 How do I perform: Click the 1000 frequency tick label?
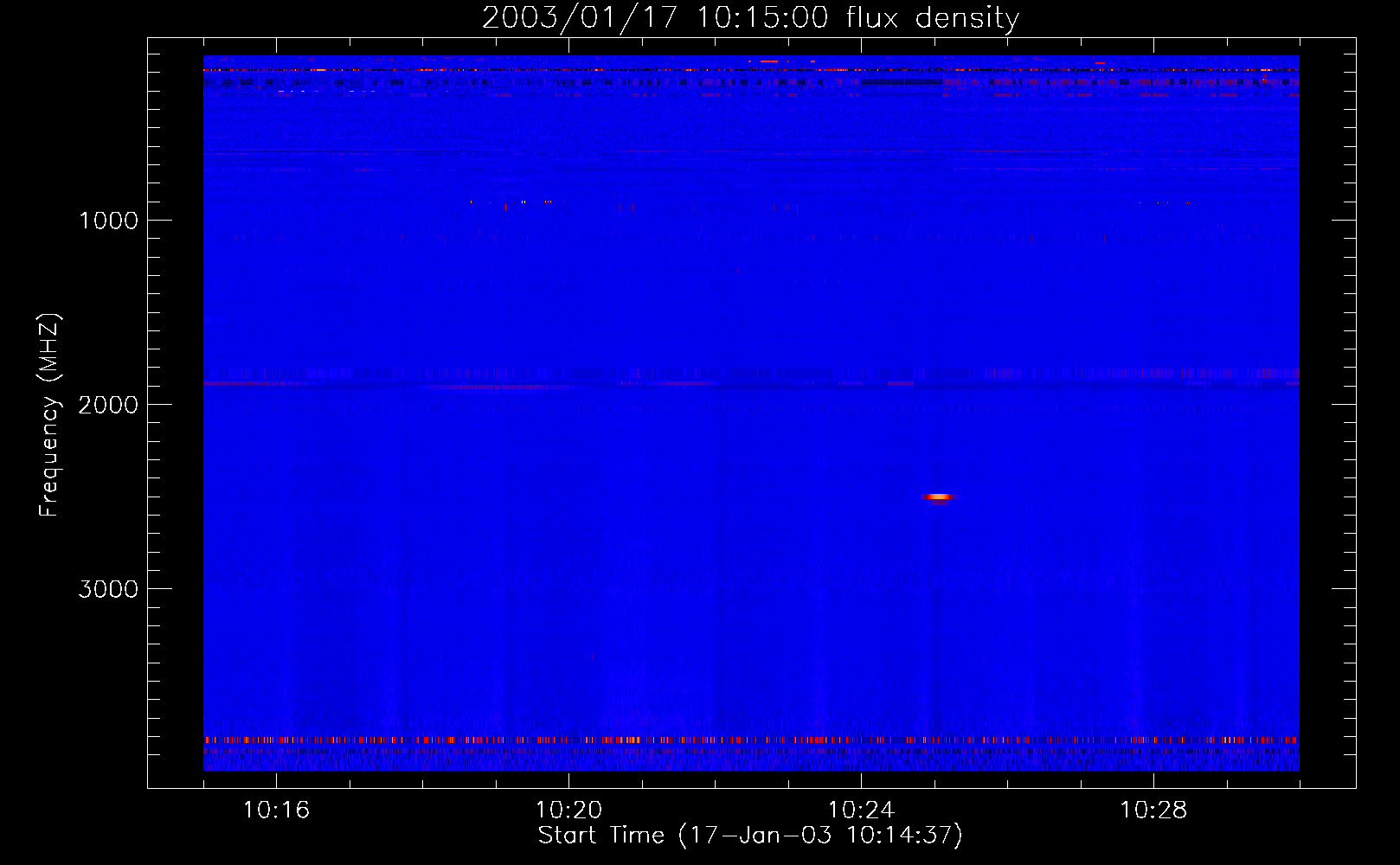point(108,221)
